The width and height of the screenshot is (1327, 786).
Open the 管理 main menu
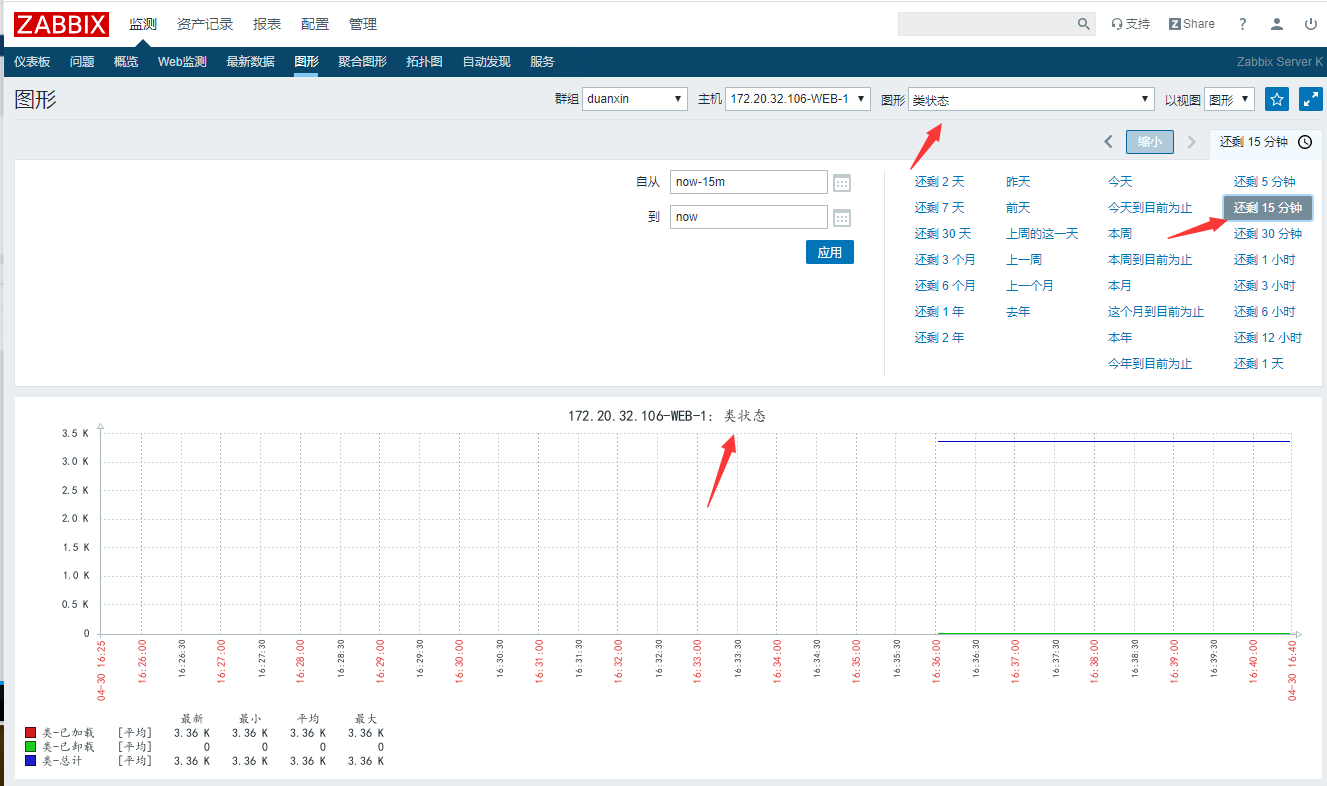point(363,24)
